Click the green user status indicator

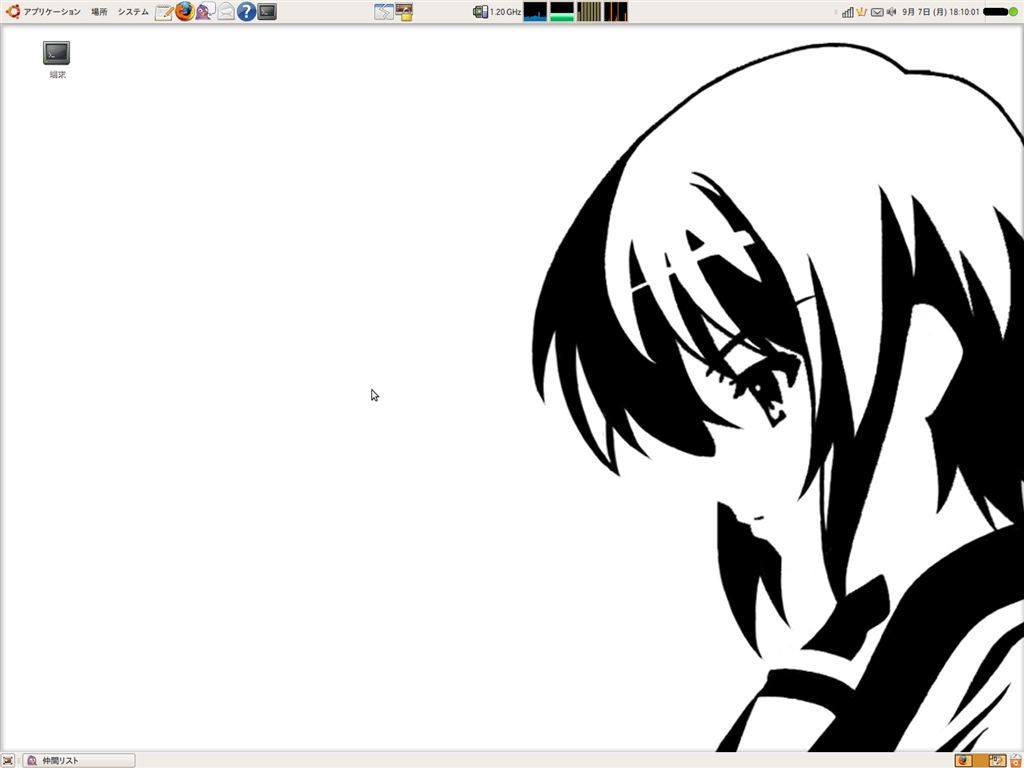(x=1013, y=12)
